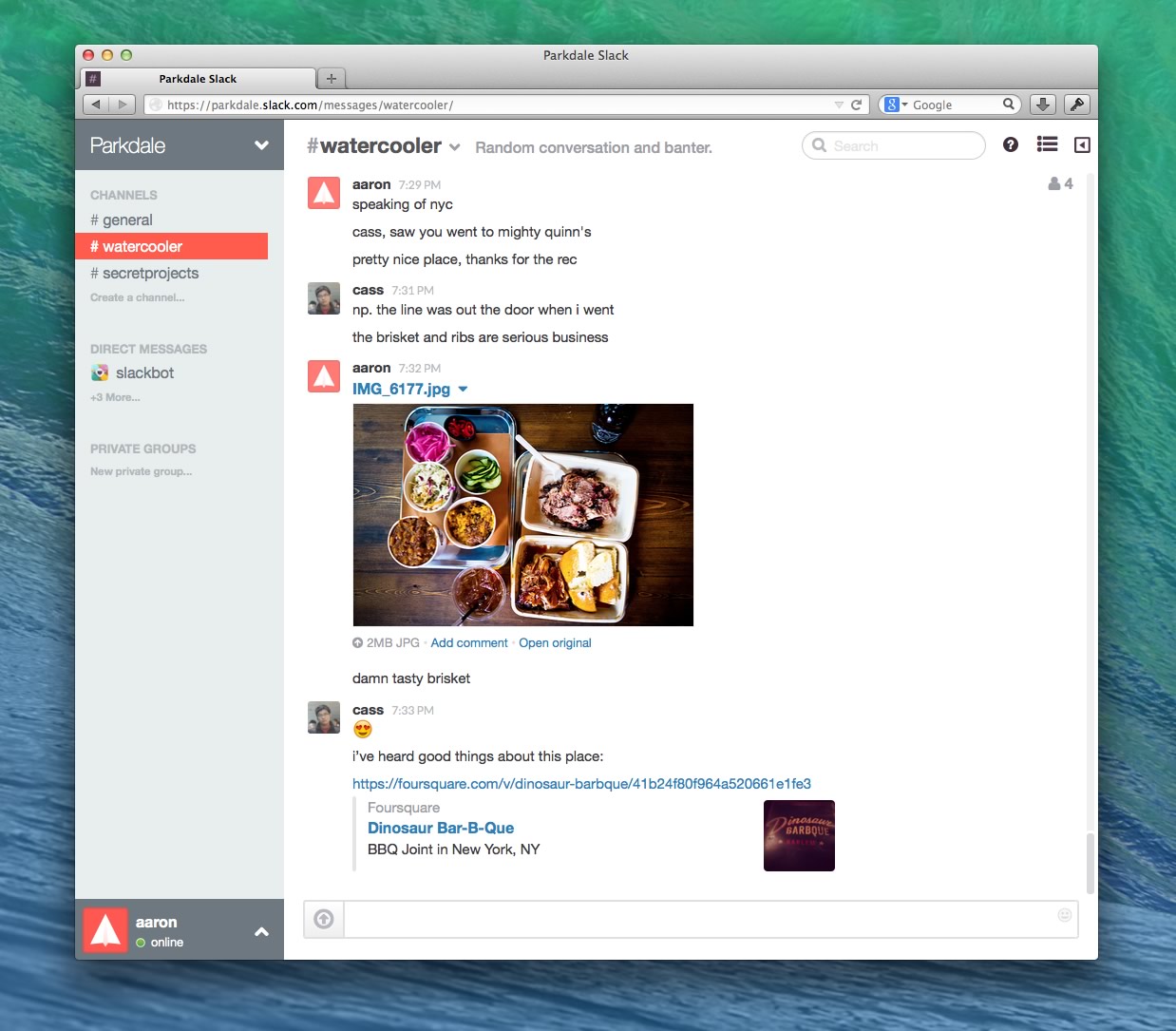Click the browser forward arrow button
The height and width of the screenshot is (1031, 1176).
(x=123, y=105)
